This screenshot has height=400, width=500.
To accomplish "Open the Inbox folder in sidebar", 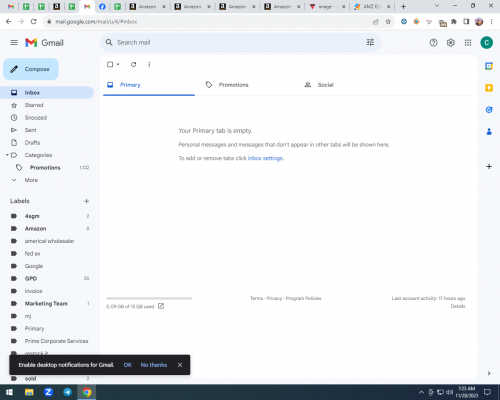I will point(47,93).
